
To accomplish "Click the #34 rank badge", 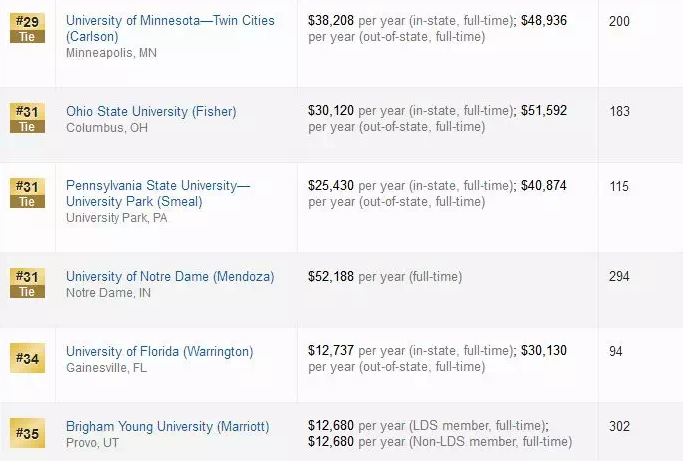I will [27, 358].
